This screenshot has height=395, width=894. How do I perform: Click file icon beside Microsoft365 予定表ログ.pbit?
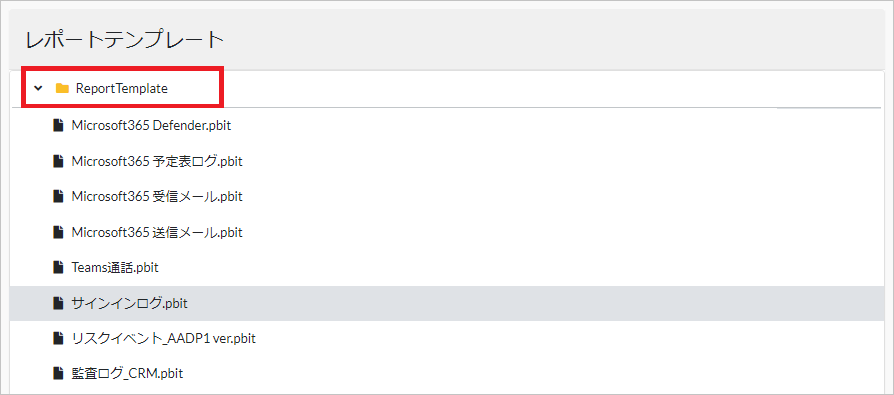coord(58,161)
